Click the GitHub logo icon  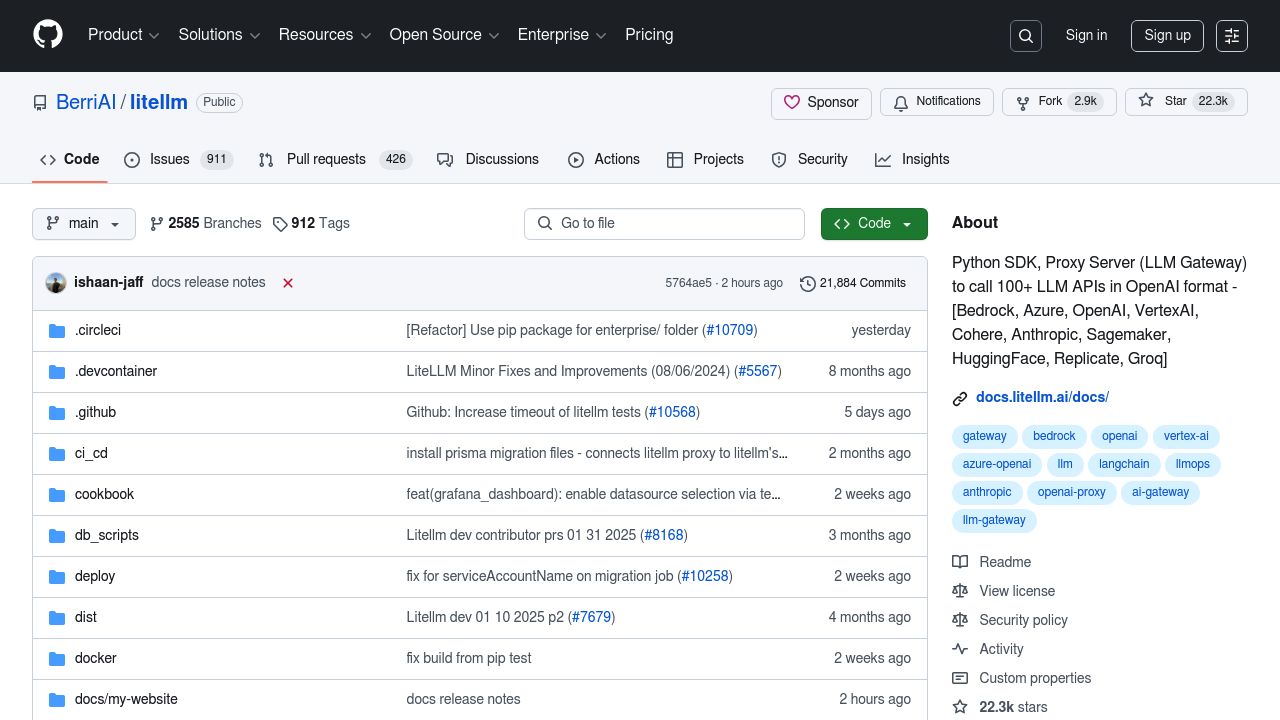[48, 34]
